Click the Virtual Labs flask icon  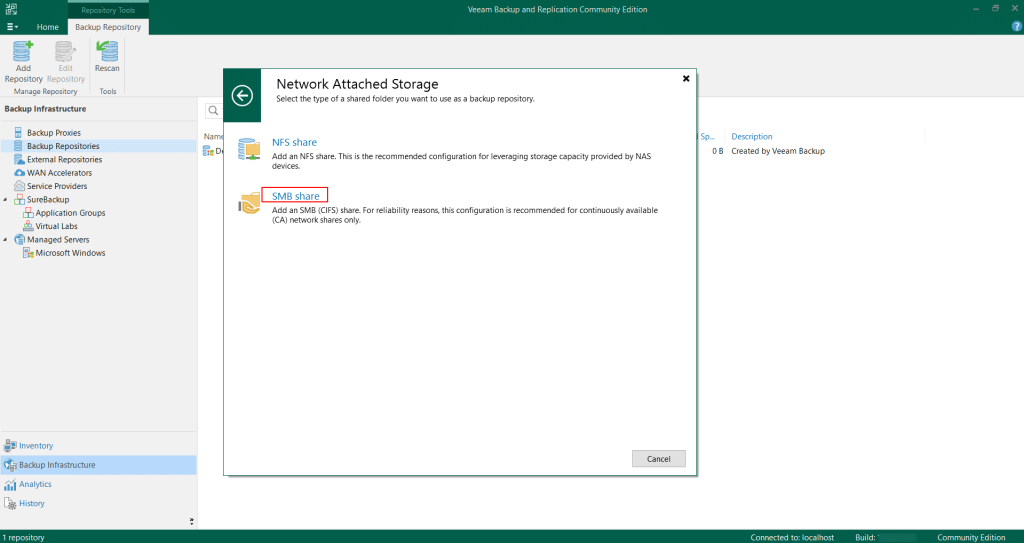tap(28, 226)
